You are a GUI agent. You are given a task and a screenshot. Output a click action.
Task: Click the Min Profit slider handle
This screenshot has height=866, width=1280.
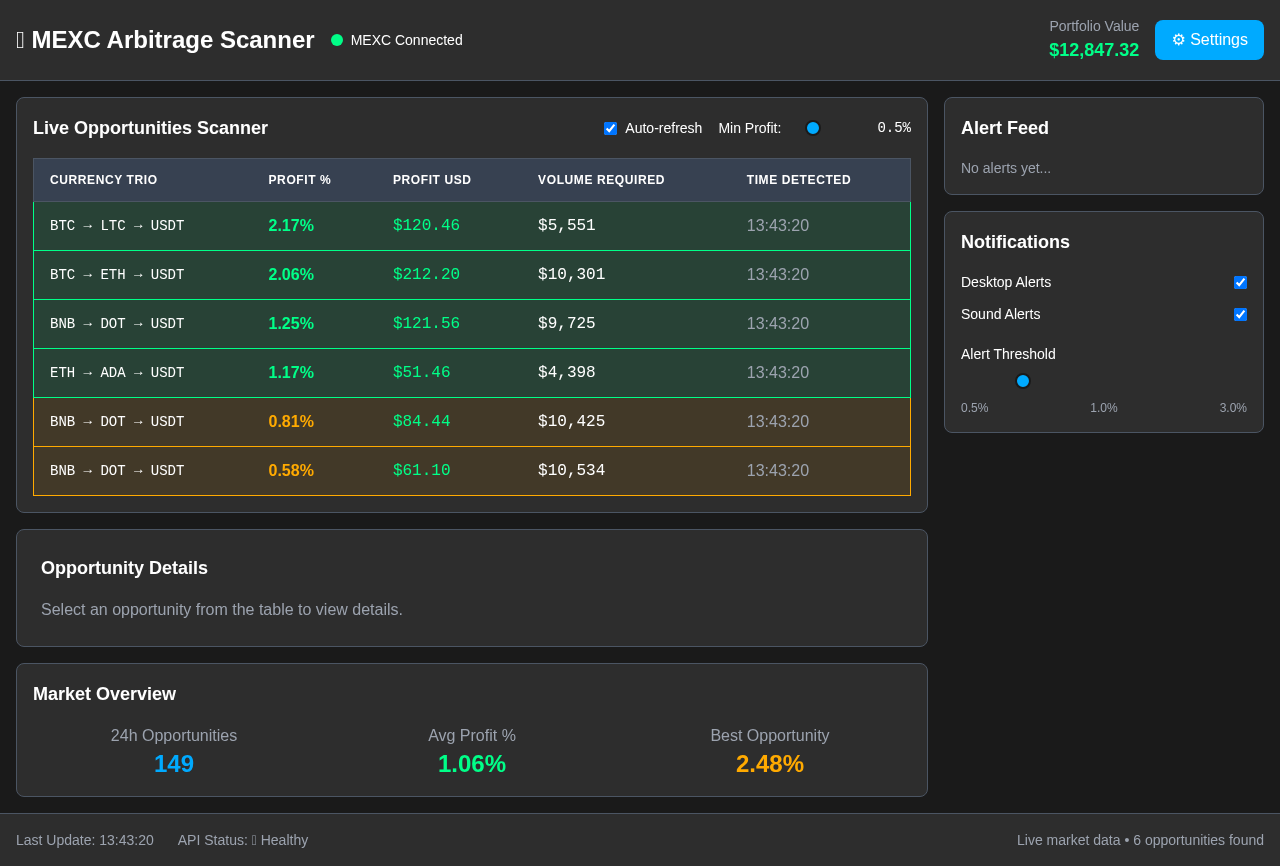pyautogui.click(x=813, y=128)
